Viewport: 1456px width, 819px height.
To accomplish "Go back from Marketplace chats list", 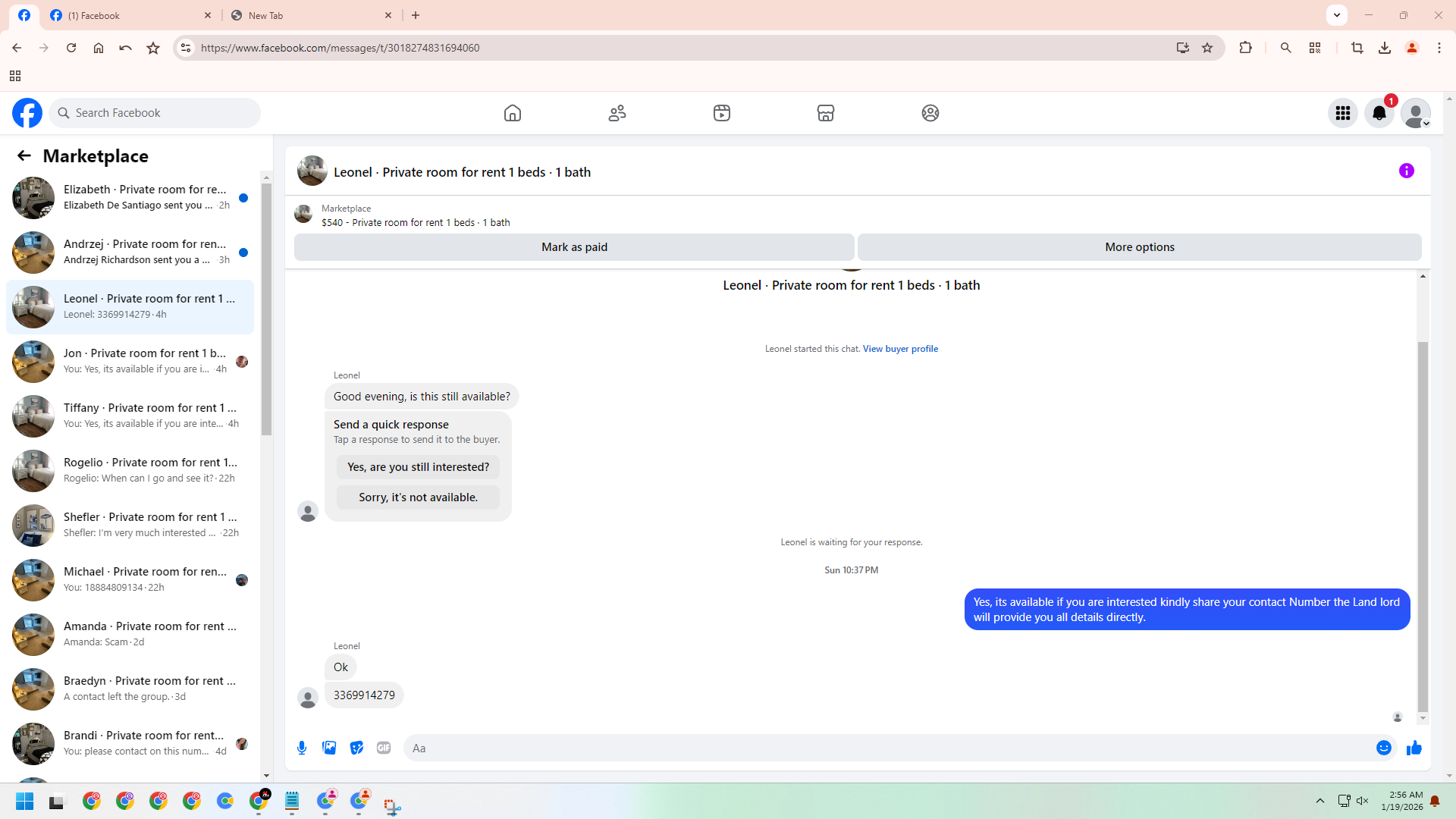I will point(24,155).
